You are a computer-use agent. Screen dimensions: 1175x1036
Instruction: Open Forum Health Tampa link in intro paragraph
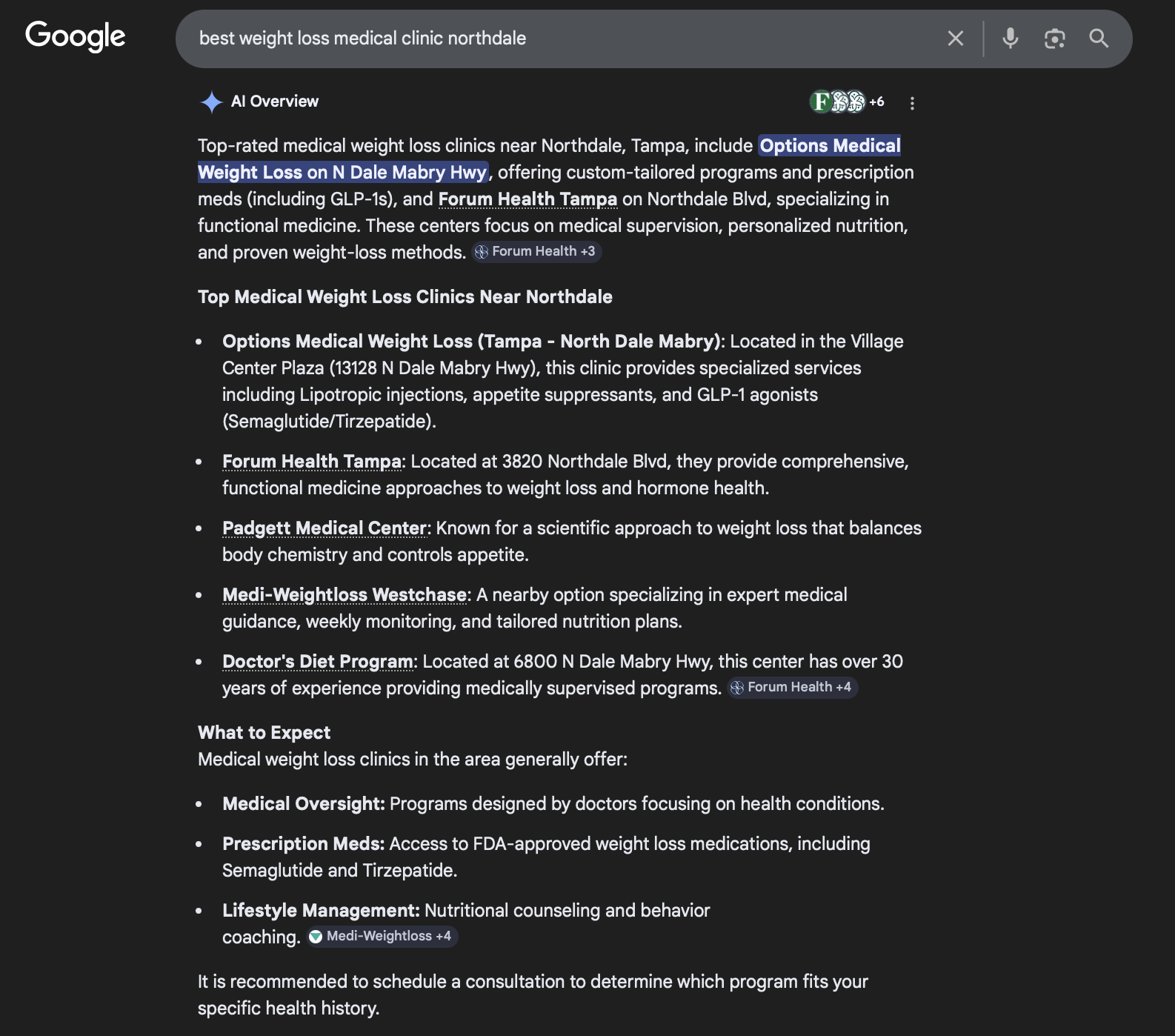tap(527, 199)
